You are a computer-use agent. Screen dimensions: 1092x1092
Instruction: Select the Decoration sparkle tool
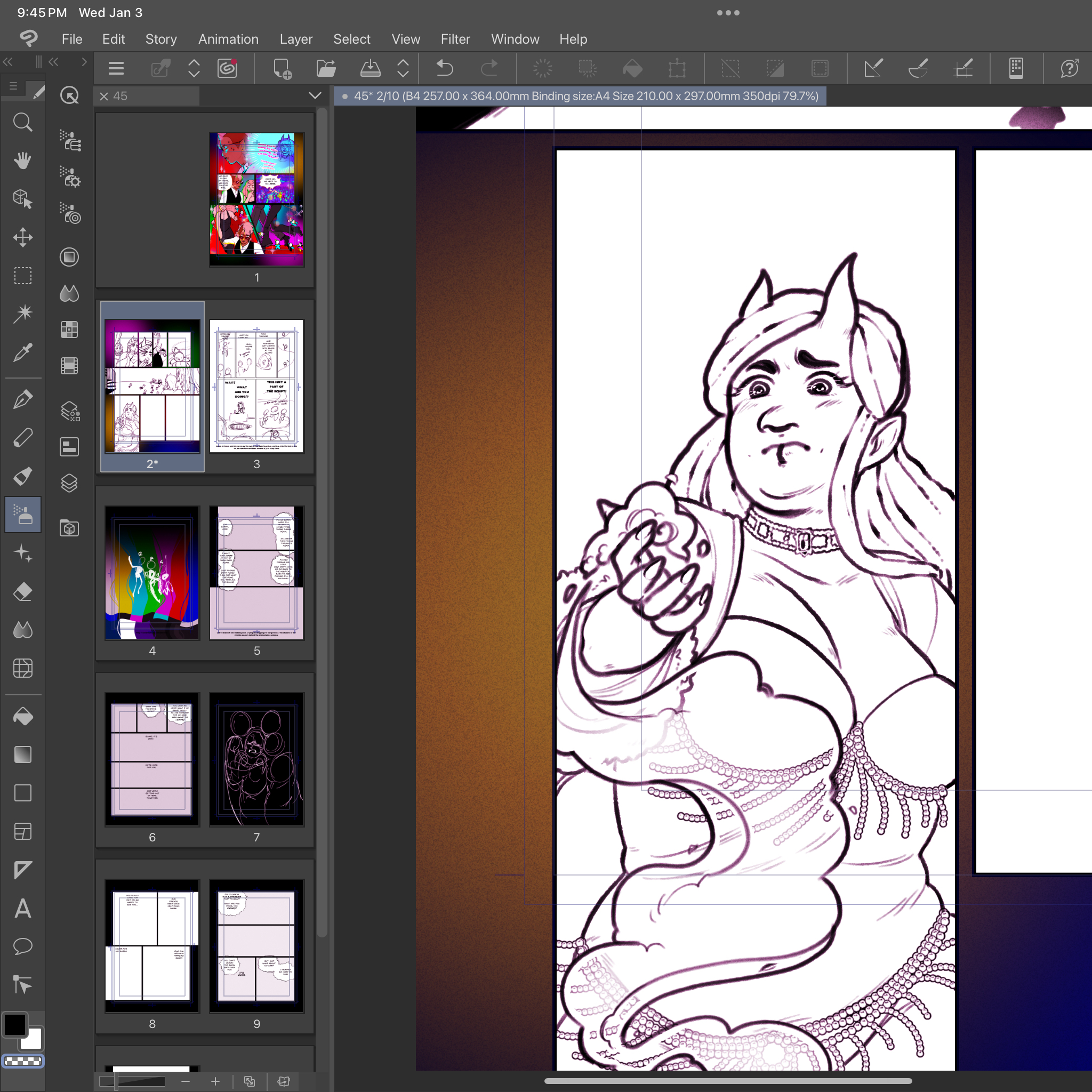(x=22, y=553)
